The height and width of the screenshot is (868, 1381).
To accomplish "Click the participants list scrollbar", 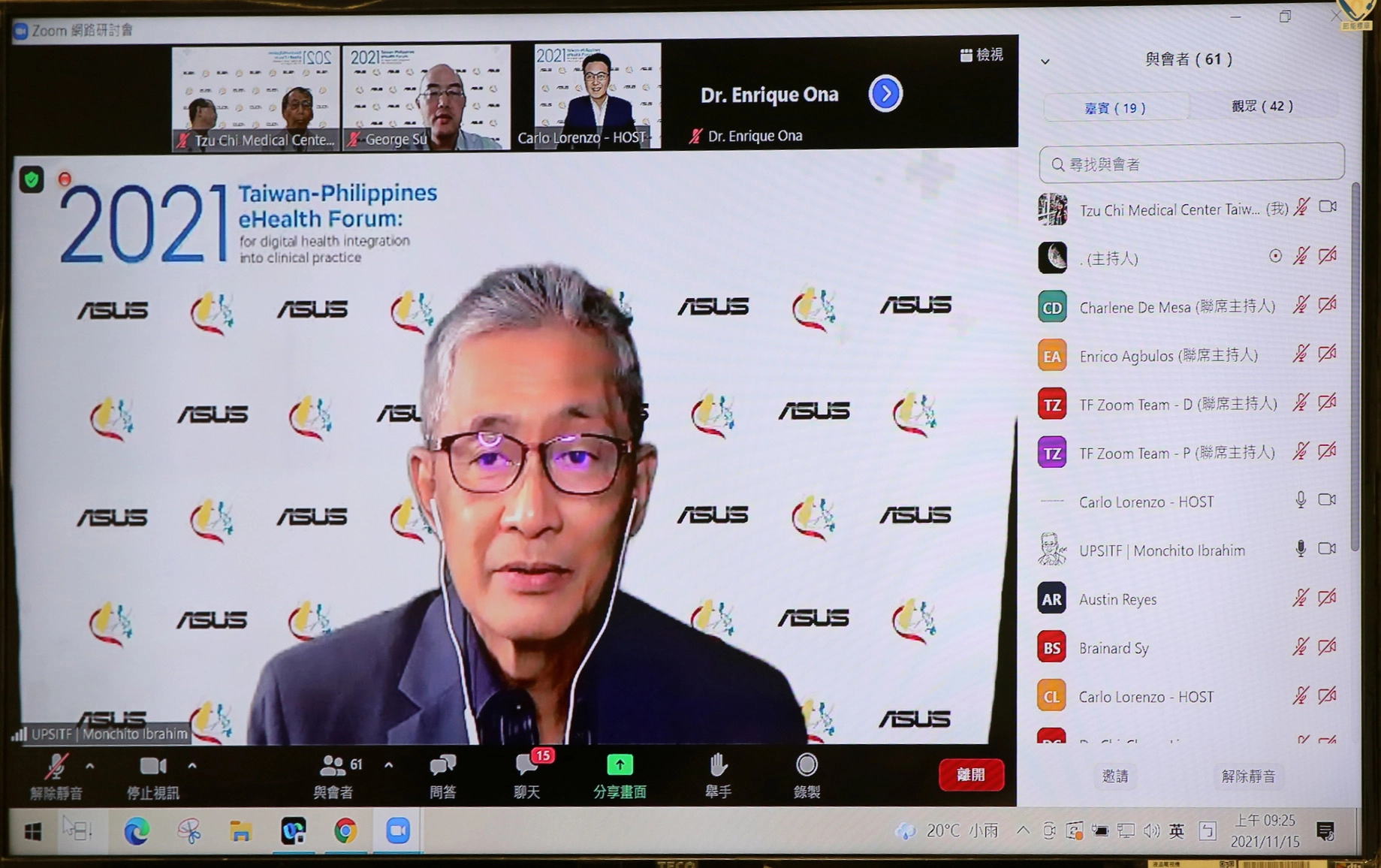I will pyautogui.click(x=1355, y=368).
